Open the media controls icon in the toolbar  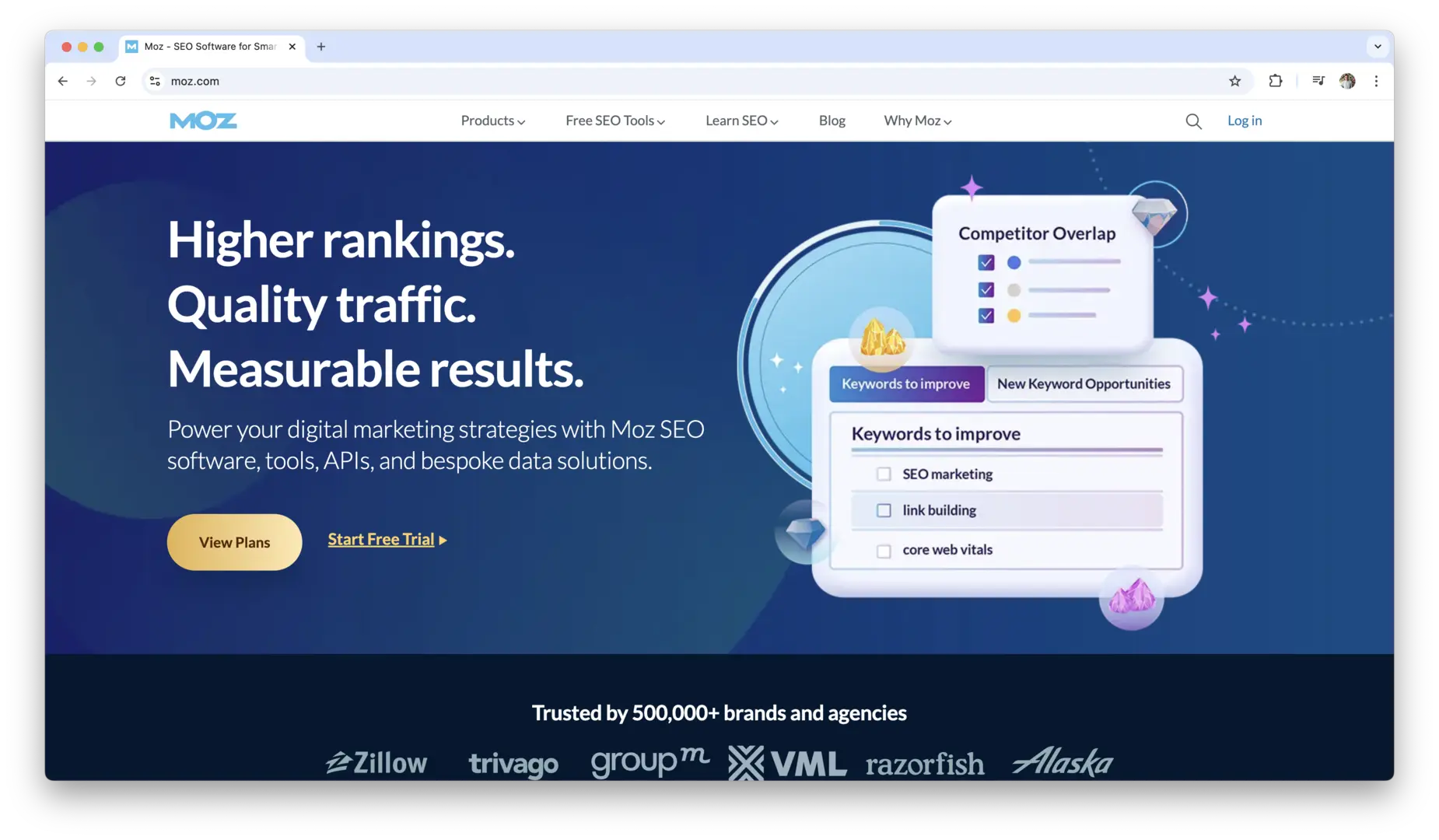click(x=1318, y=81)
